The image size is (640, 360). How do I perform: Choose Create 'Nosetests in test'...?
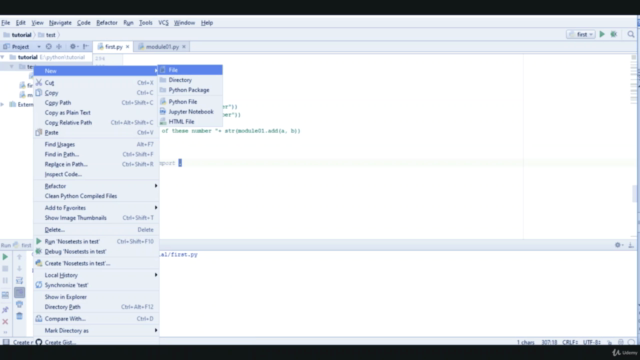point(96,263)
